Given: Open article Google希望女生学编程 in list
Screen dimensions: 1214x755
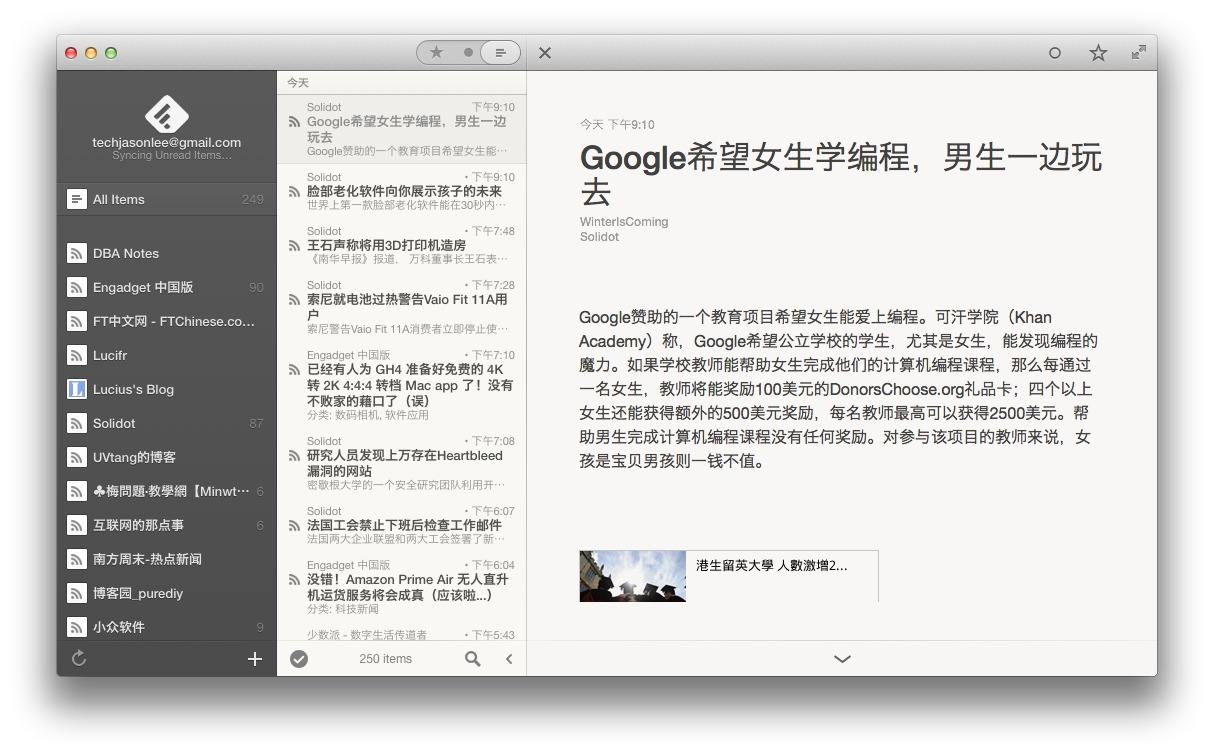Looking at the screenshot, I should click(402, 130).
